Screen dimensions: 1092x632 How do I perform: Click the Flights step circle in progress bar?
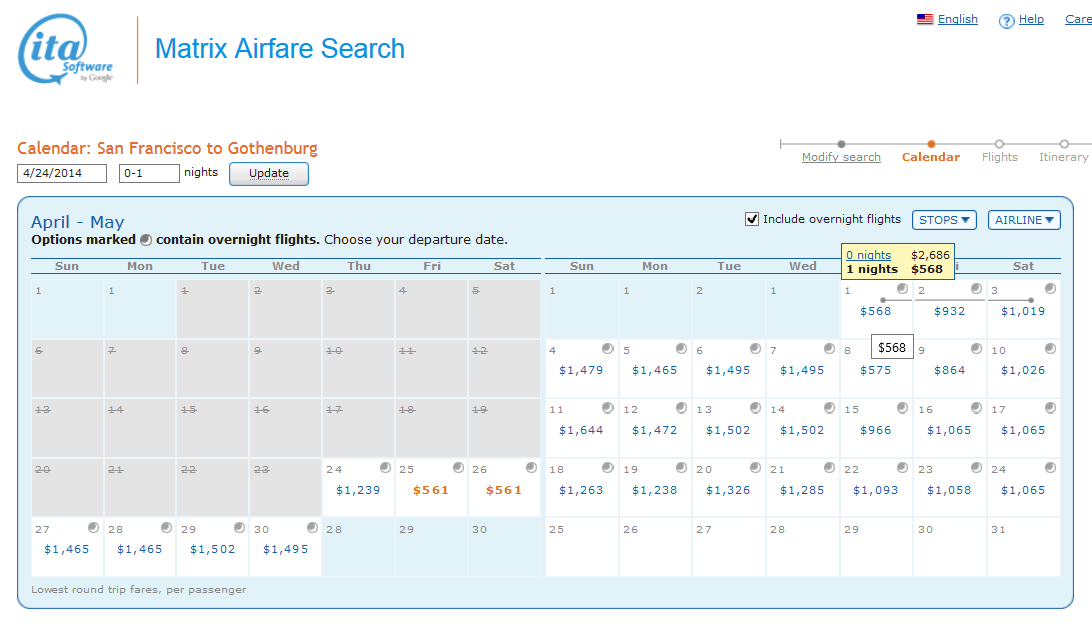[x=999, y=144]
